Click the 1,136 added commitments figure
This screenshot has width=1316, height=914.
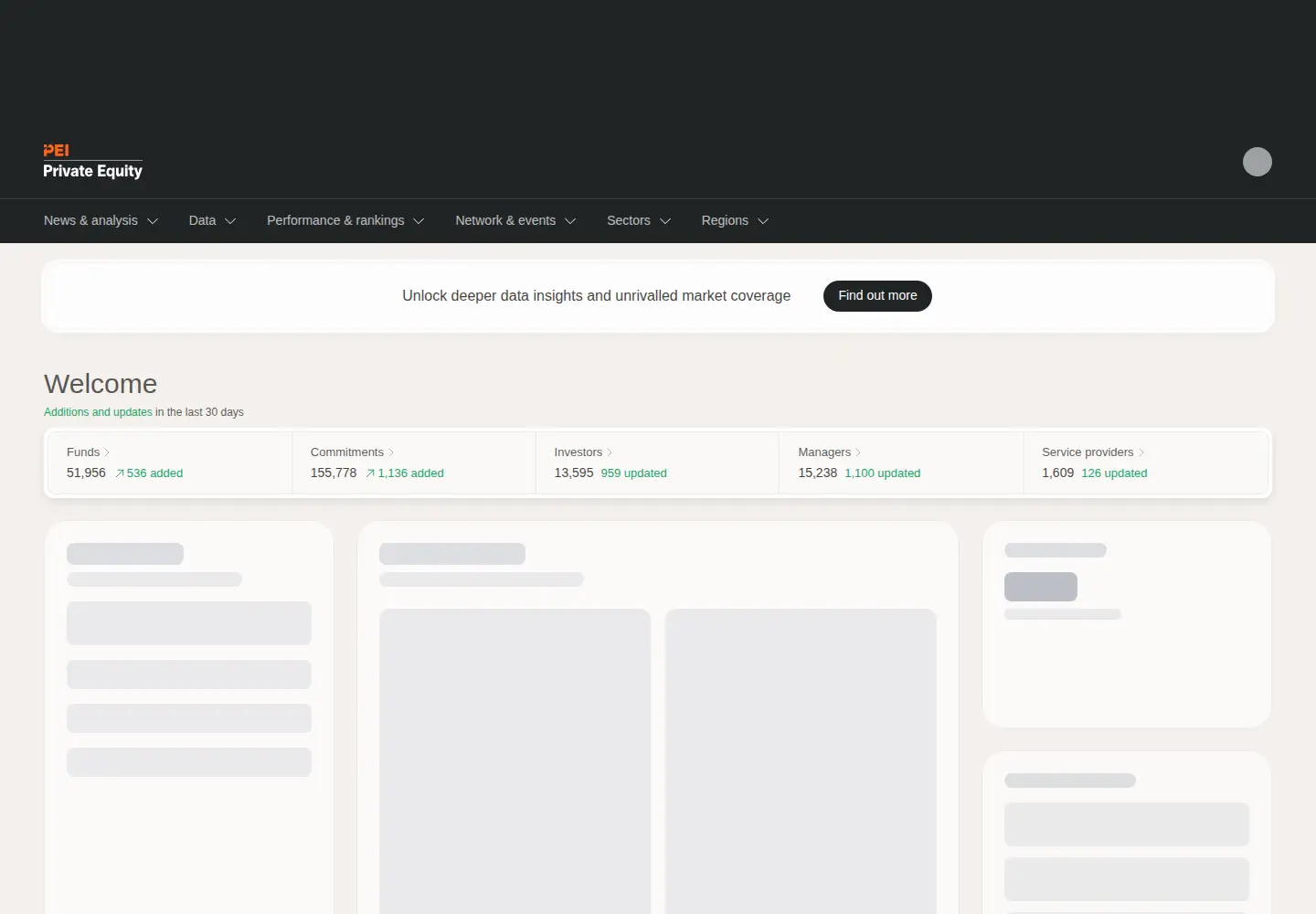click(405, 473)
